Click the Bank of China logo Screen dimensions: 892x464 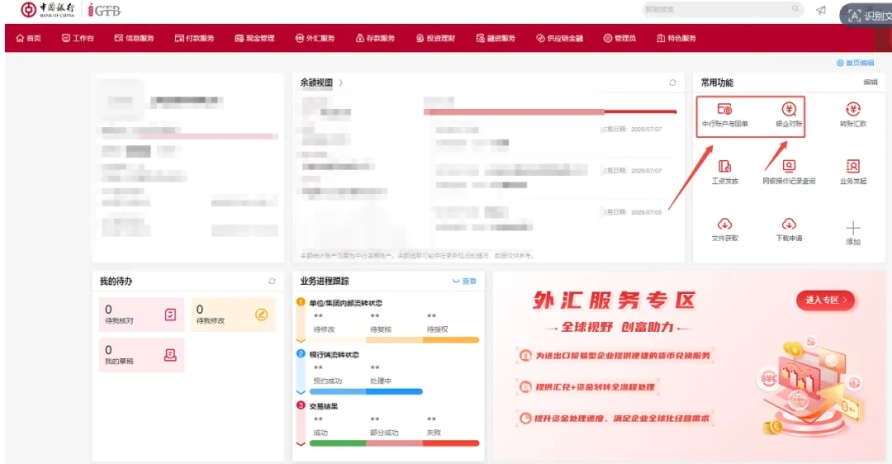point(48,10)
